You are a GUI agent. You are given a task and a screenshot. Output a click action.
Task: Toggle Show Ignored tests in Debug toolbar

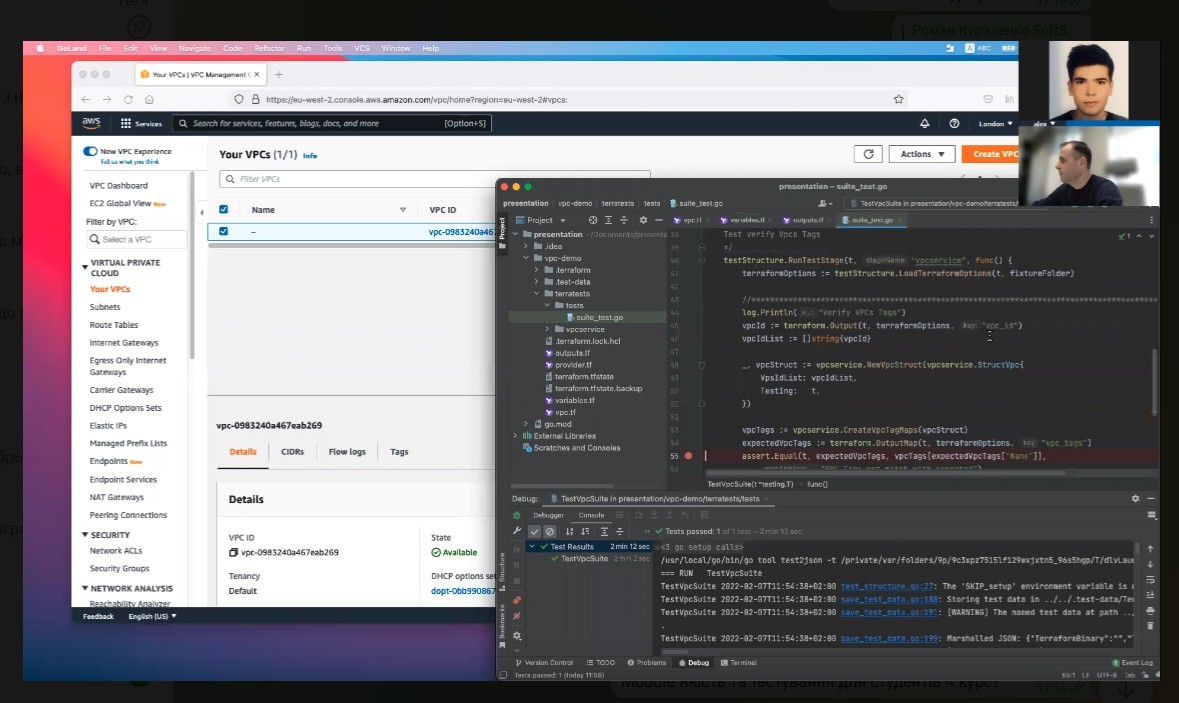pos(550,532)
